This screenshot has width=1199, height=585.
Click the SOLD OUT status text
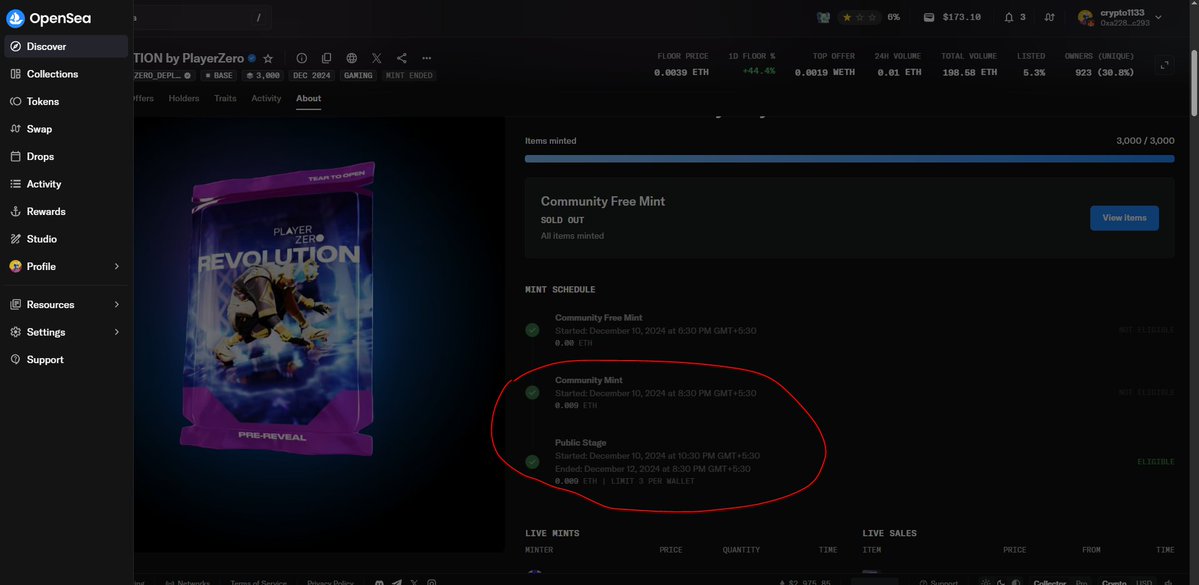tap(563, 220)
